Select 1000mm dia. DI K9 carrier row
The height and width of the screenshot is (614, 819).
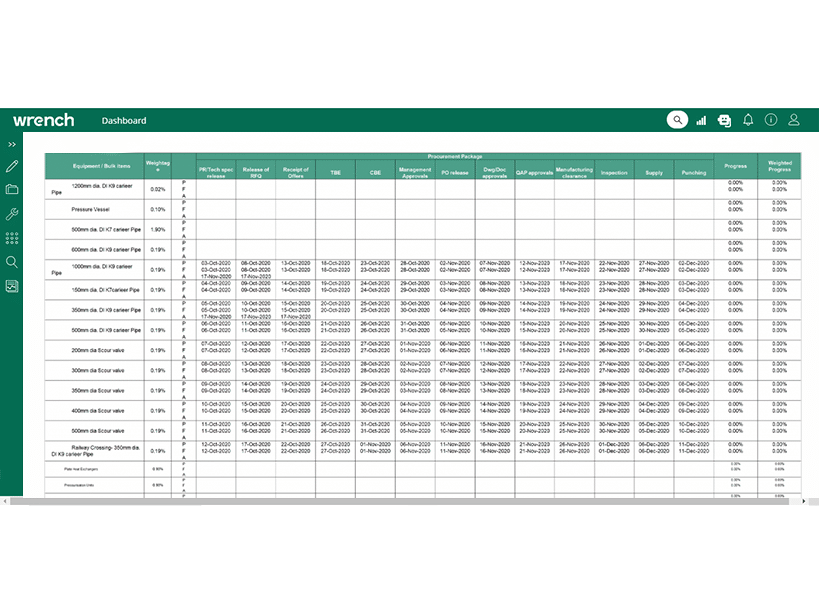tap(423, 270)
